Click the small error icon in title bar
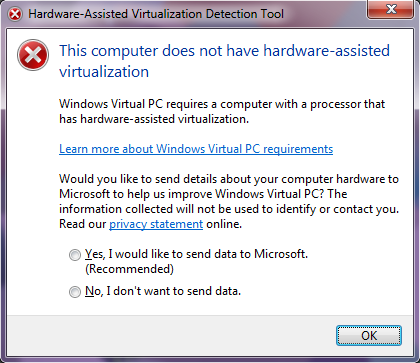This screenshot has width=420, height=363. (x=15, y=14)
